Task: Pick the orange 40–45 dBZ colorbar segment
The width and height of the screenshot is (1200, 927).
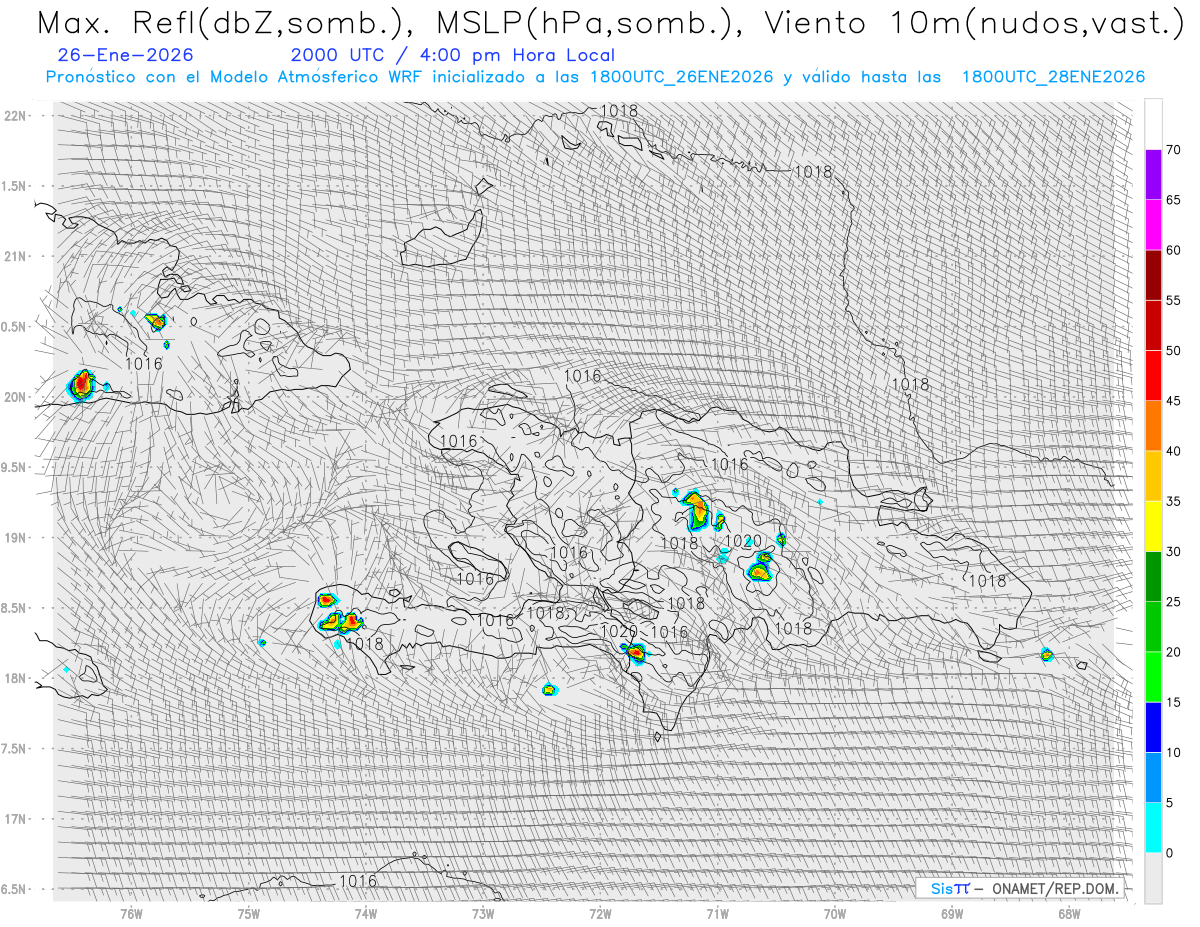Action: click(x=1153, y=426)
